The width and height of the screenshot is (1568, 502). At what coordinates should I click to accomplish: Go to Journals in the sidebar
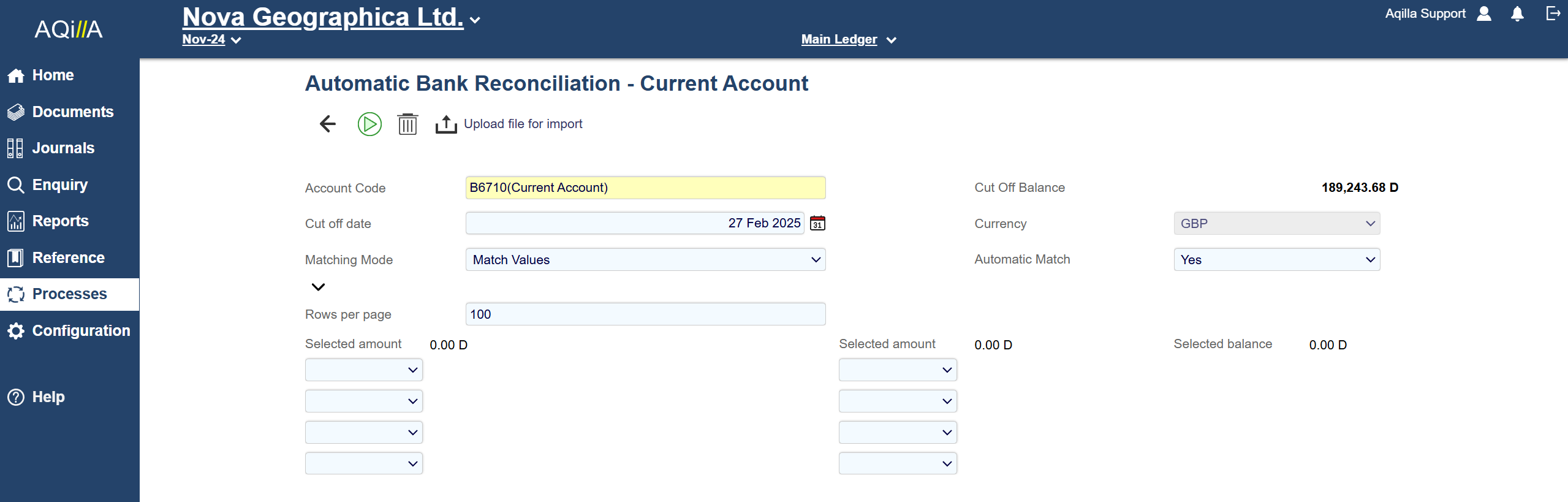63,148
